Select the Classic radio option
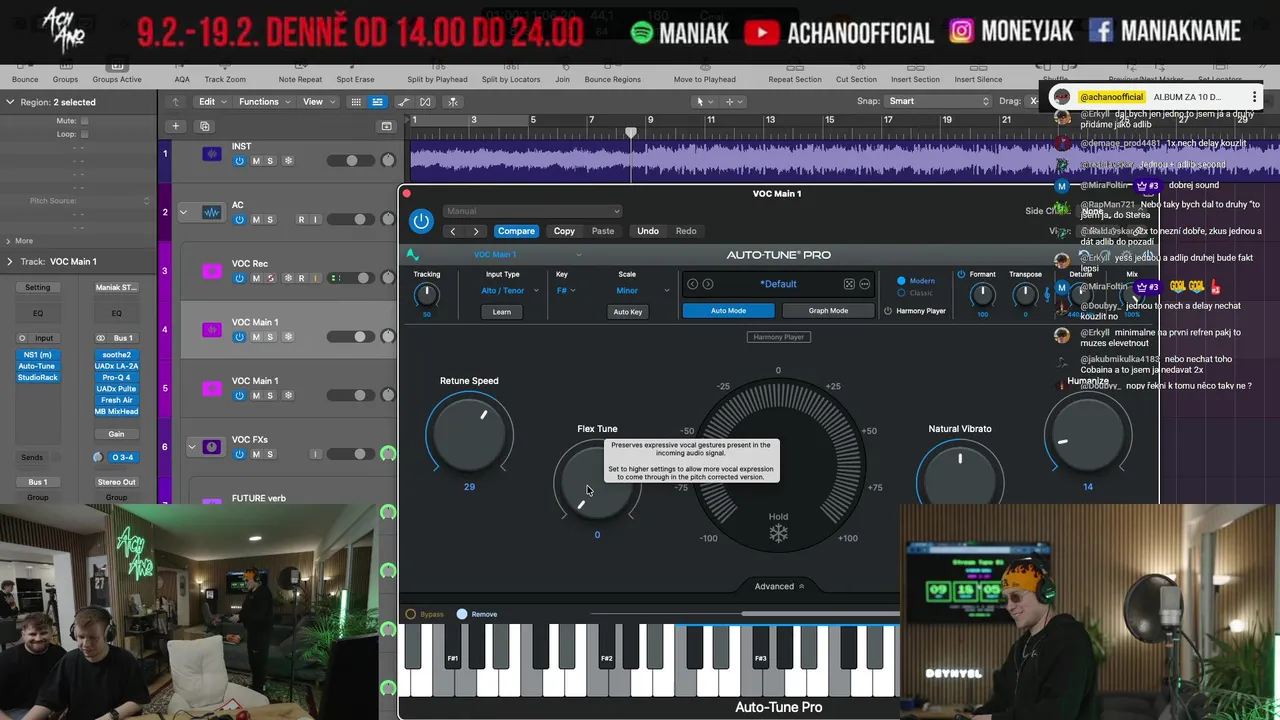This screenshot has width=1280, height=720. pyautogui.click(x=901, y=293)
